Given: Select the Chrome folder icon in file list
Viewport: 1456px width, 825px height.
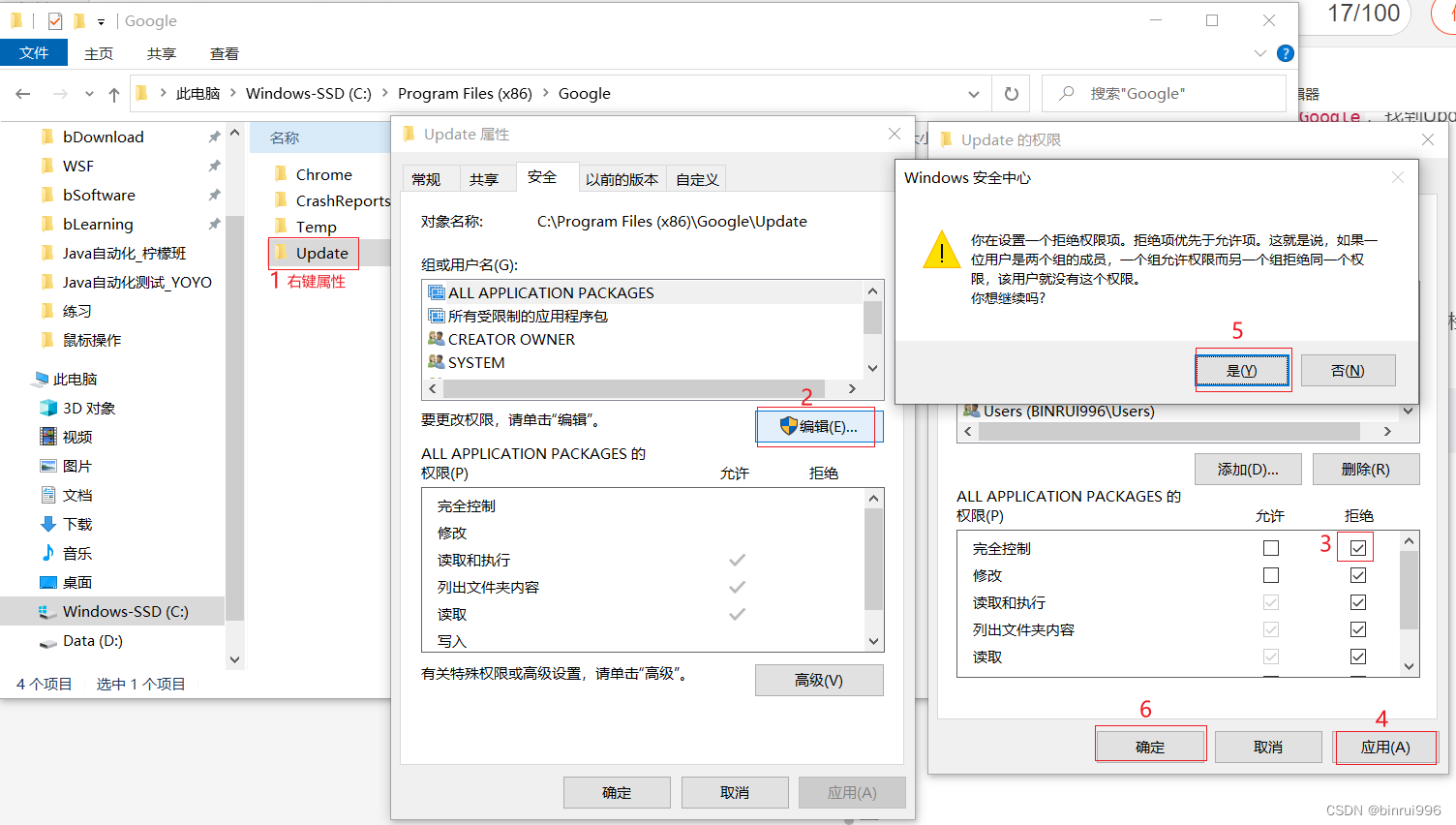Looking at the screenshot, I should (x=281, y=174).
